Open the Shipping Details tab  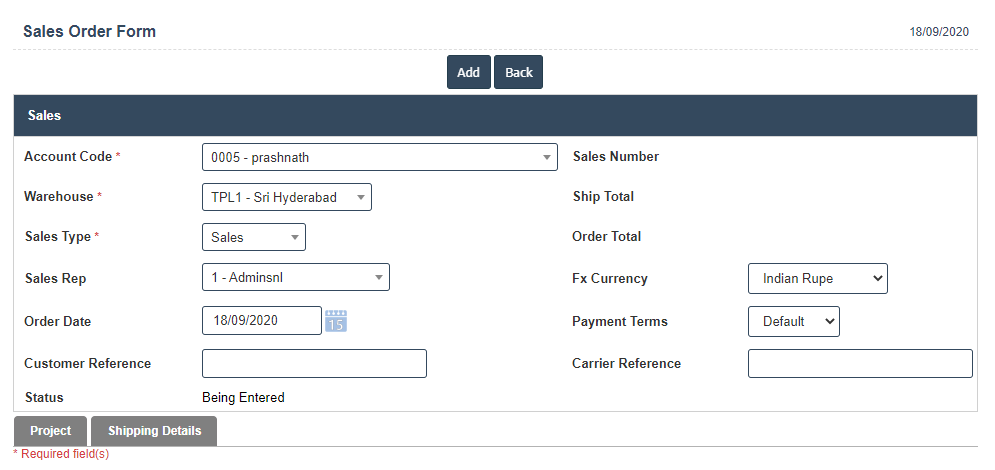tap(154, 431)
